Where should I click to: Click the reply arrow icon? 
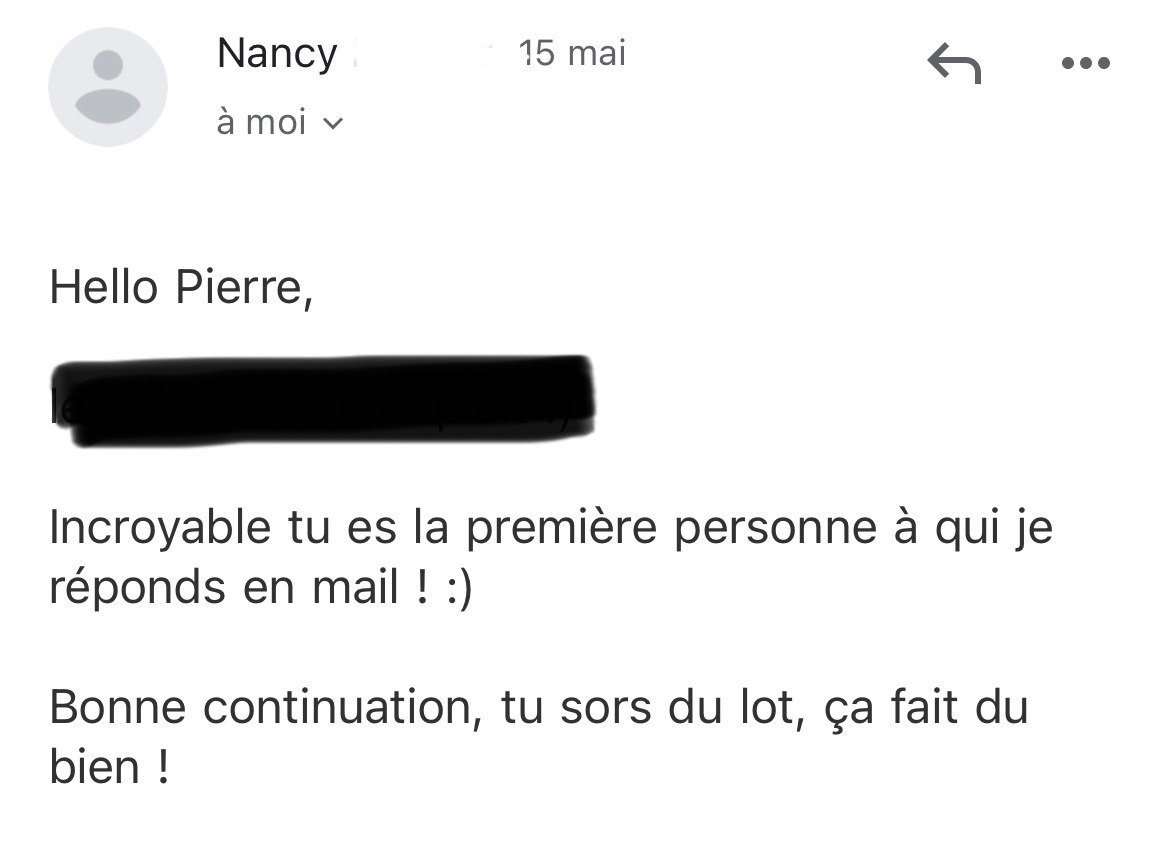tap(954, 63)
